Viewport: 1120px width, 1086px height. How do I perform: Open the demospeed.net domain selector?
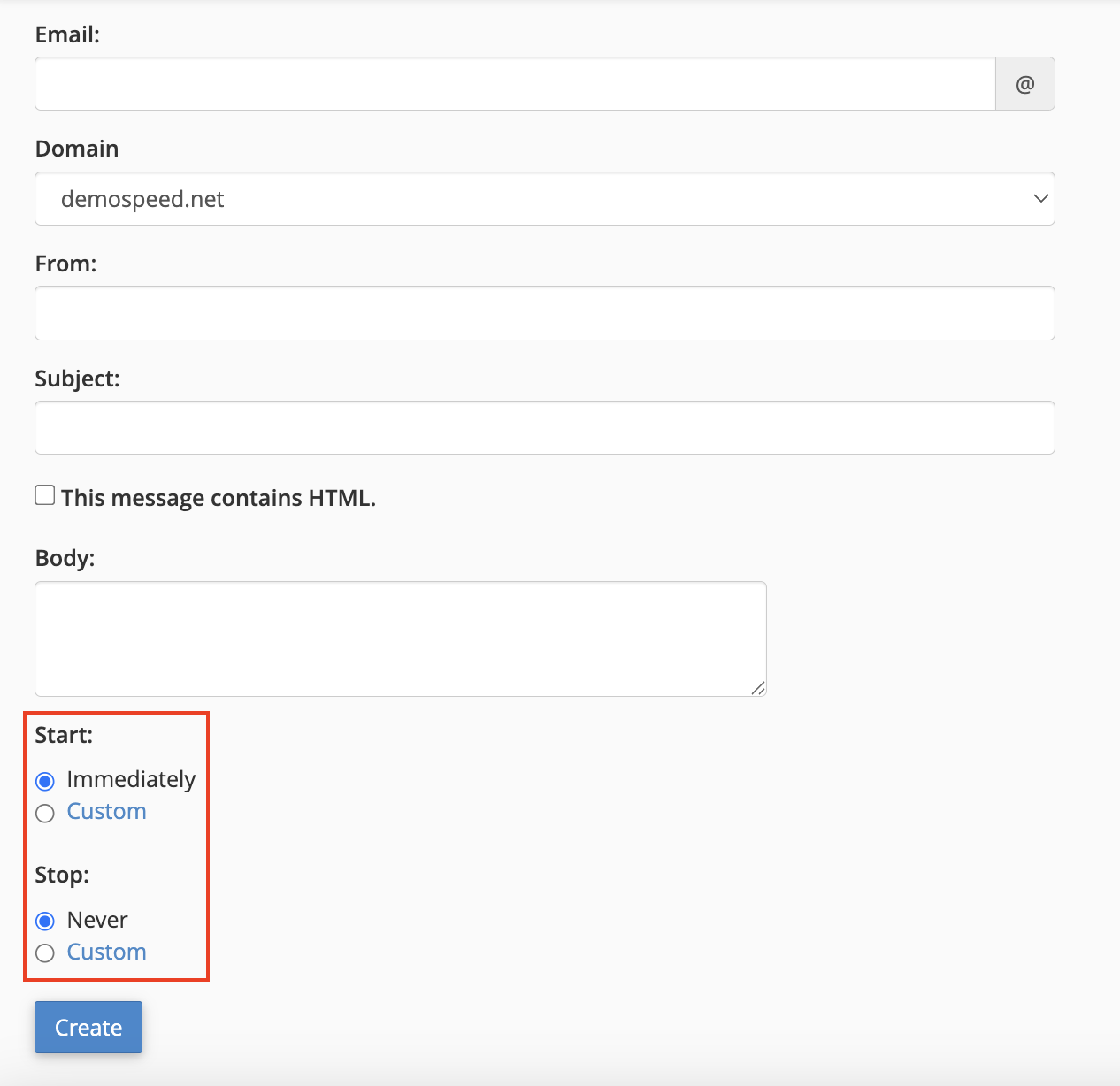tap(531, 199)
